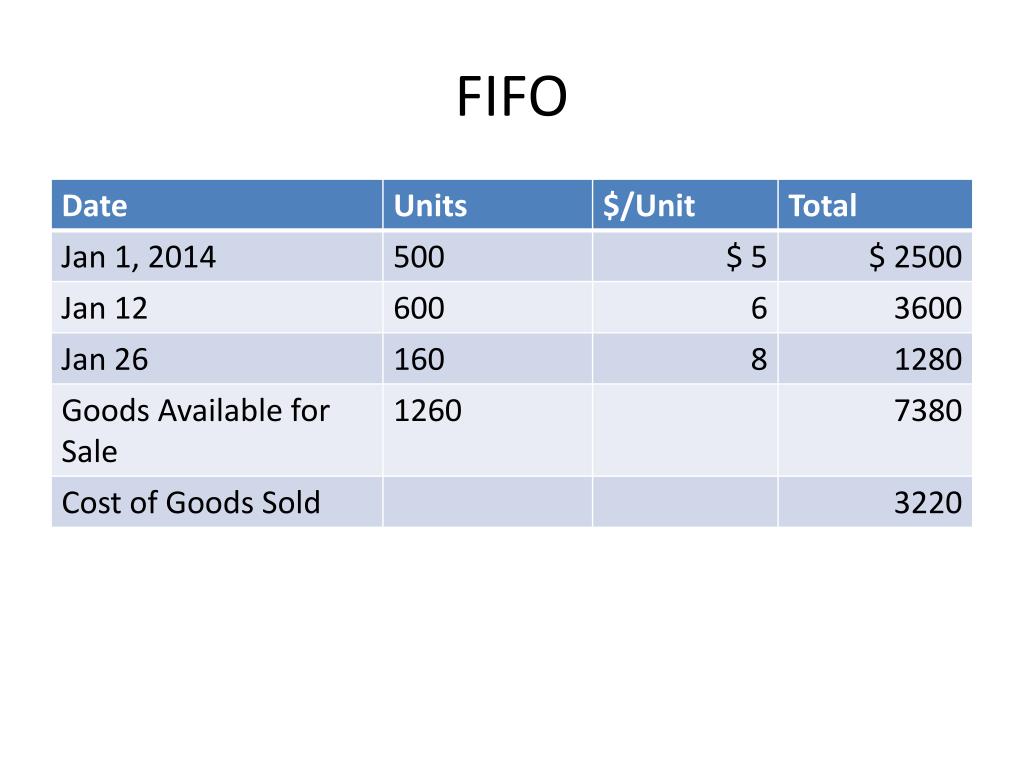Viewport: 1024px width, 768px height.
Task: Click the FIFO slide title
Action: pos(512,98)
